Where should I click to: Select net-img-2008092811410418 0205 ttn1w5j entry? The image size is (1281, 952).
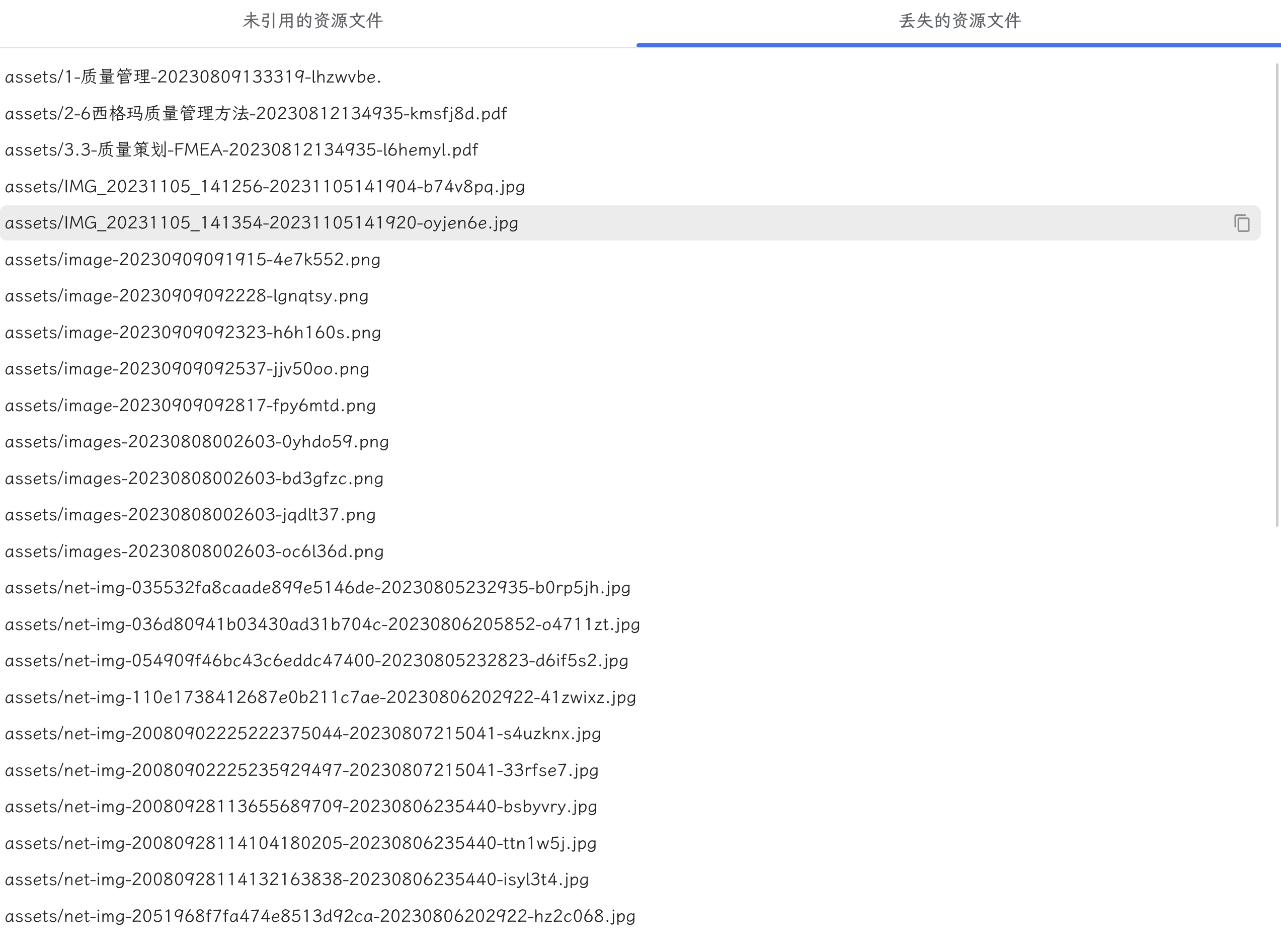(301, 844)
